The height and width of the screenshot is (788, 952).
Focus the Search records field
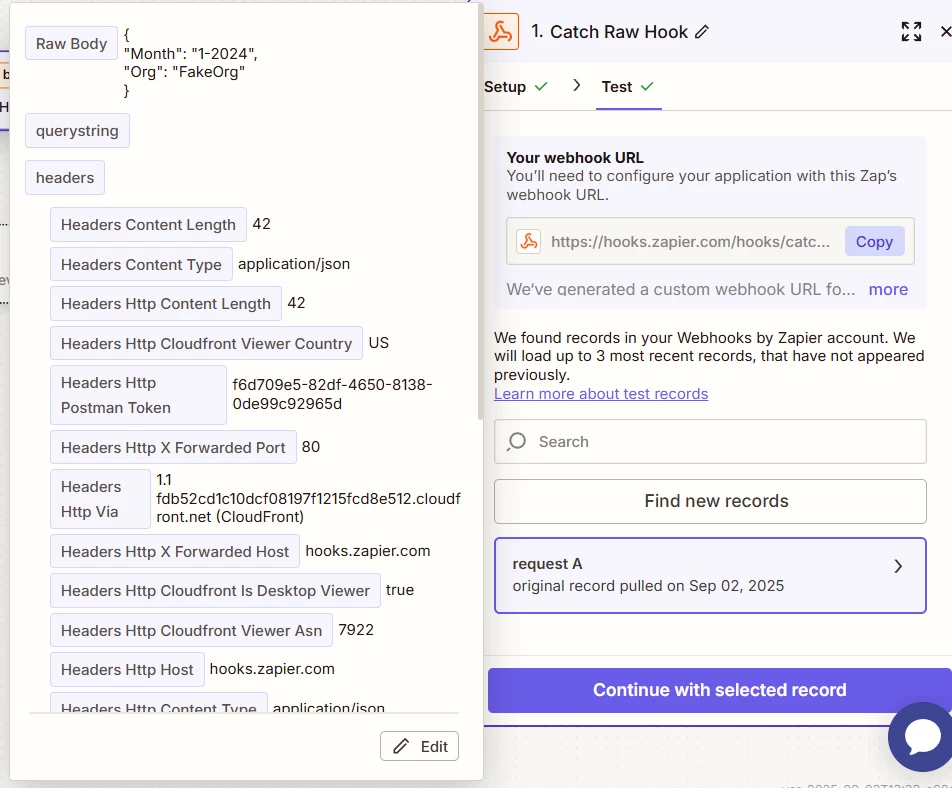point(710,441)
